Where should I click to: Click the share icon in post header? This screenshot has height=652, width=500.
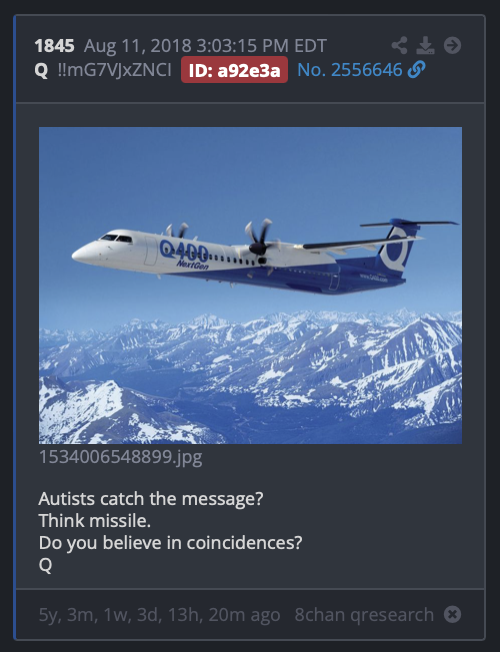point(399,45)
